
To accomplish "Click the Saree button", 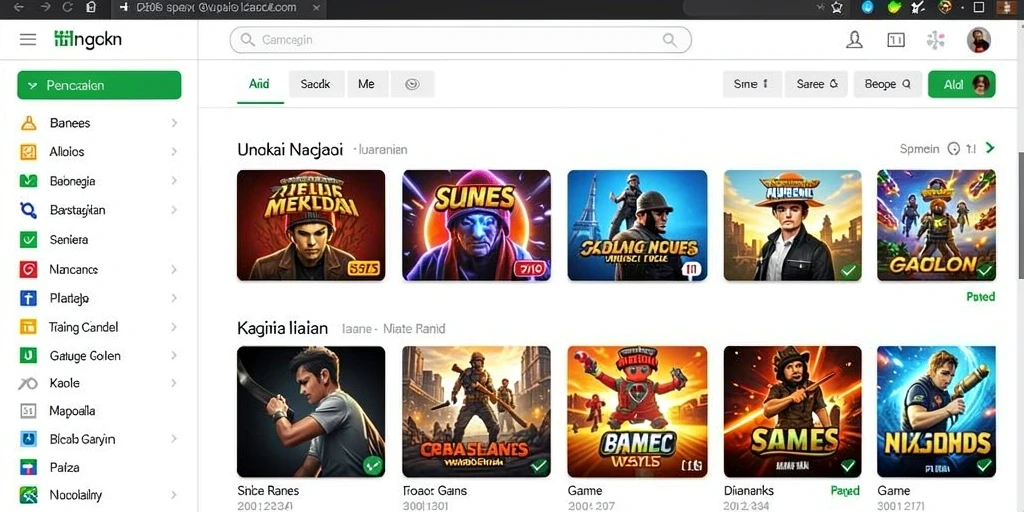I will 816,84.
